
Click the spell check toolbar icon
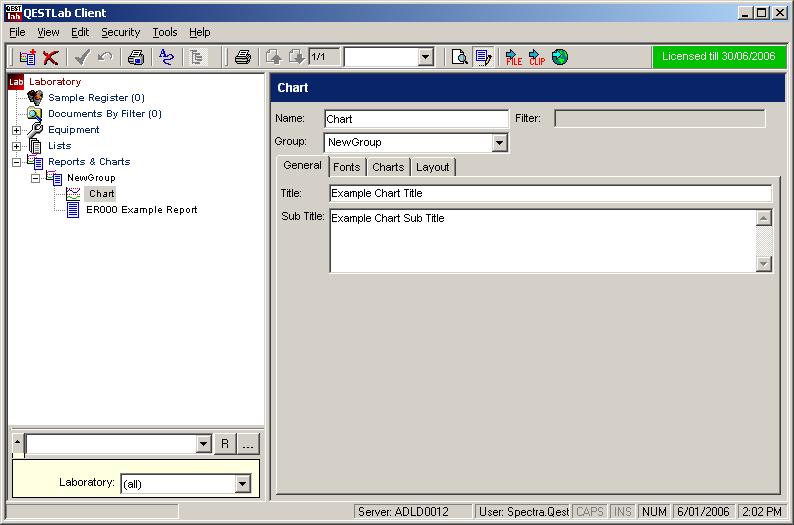click(167, 58)
